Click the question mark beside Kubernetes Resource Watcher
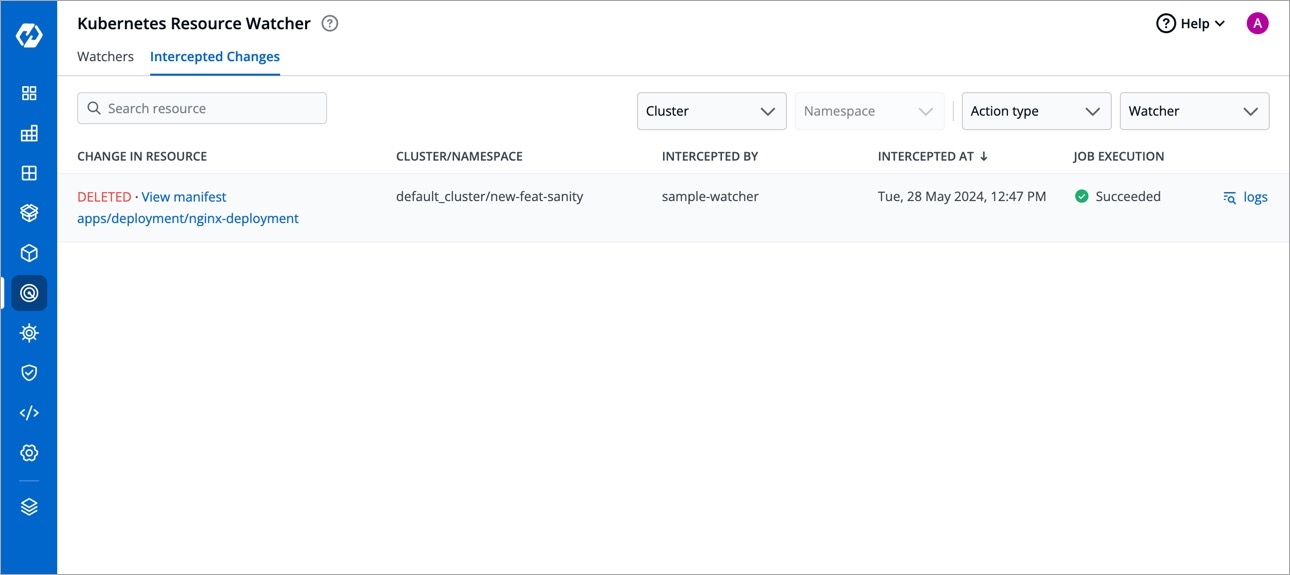 pyautogui.click(x=330, y=24)
